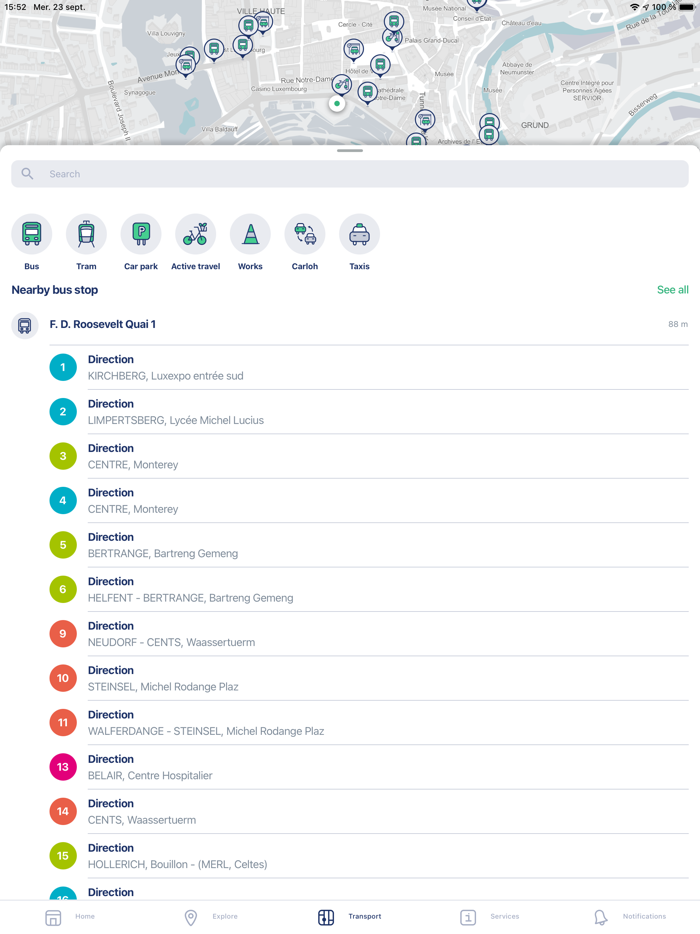Select bus line 14 badge
The width and height of the screenshot is (700, 934).
point(63,811)
